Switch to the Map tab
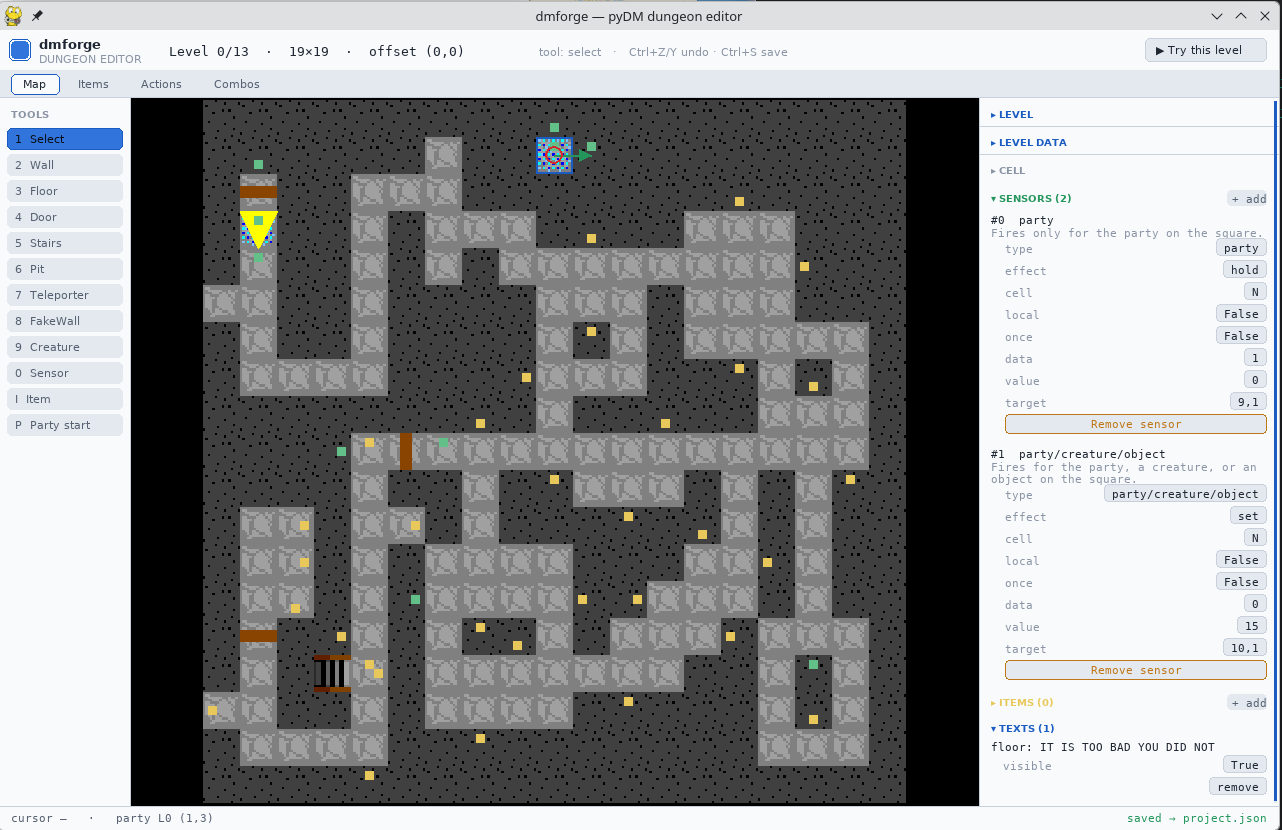The width and height of the screenshot is (1282, 830). pos(35,84)
